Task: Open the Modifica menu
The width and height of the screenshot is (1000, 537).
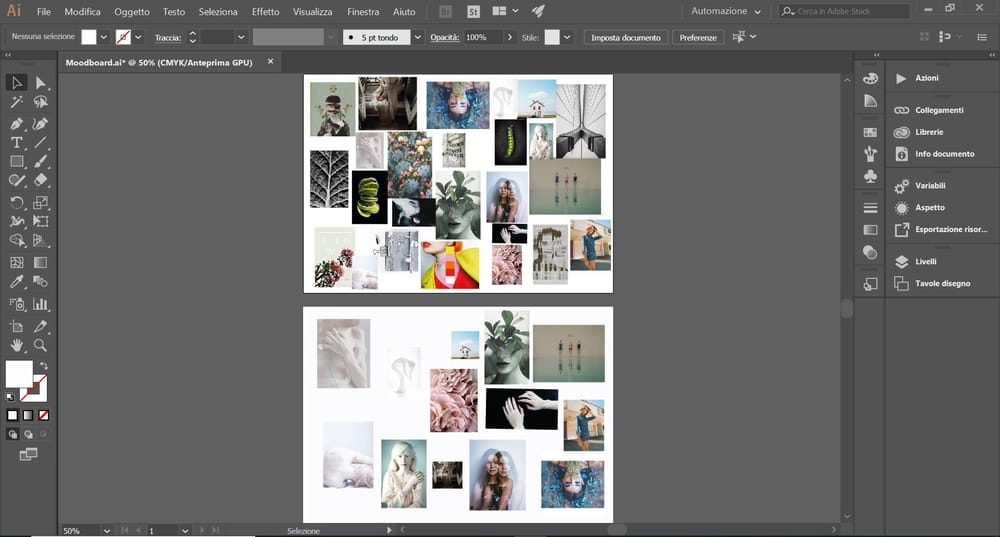Action: (82, 11)
